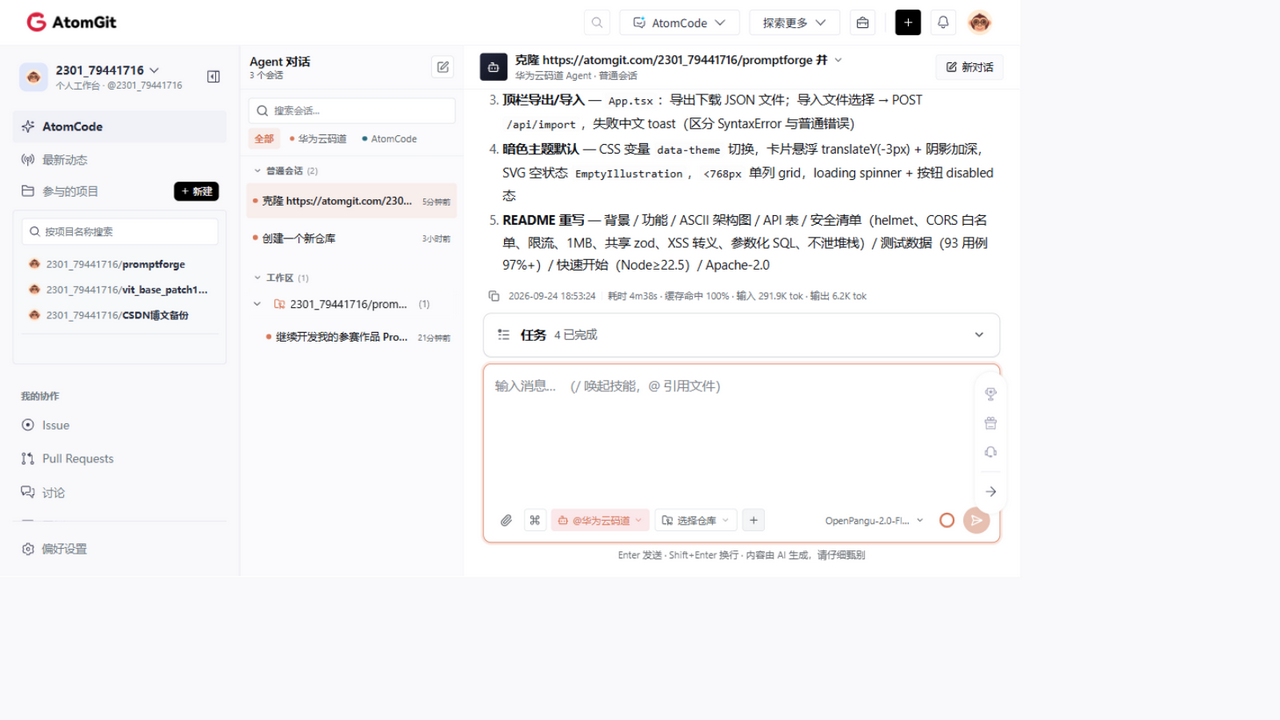
Task: Open project 2301_79441716/promptforge
Action: pos(118,264)
